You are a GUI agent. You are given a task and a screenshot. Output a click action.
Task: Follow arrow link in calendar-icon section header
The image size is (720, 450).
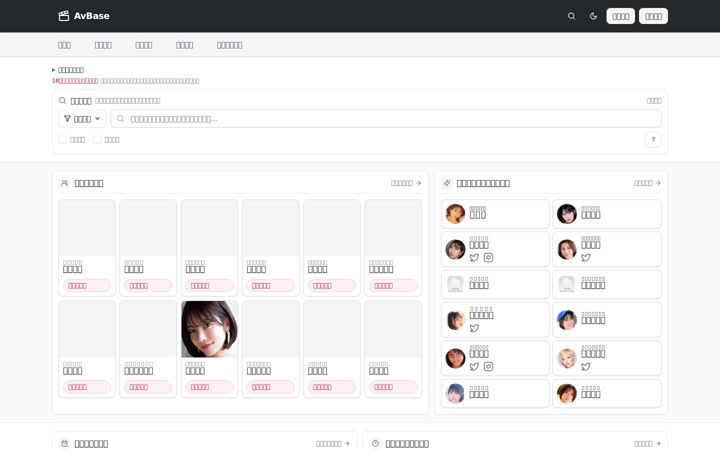coord(333,444)
